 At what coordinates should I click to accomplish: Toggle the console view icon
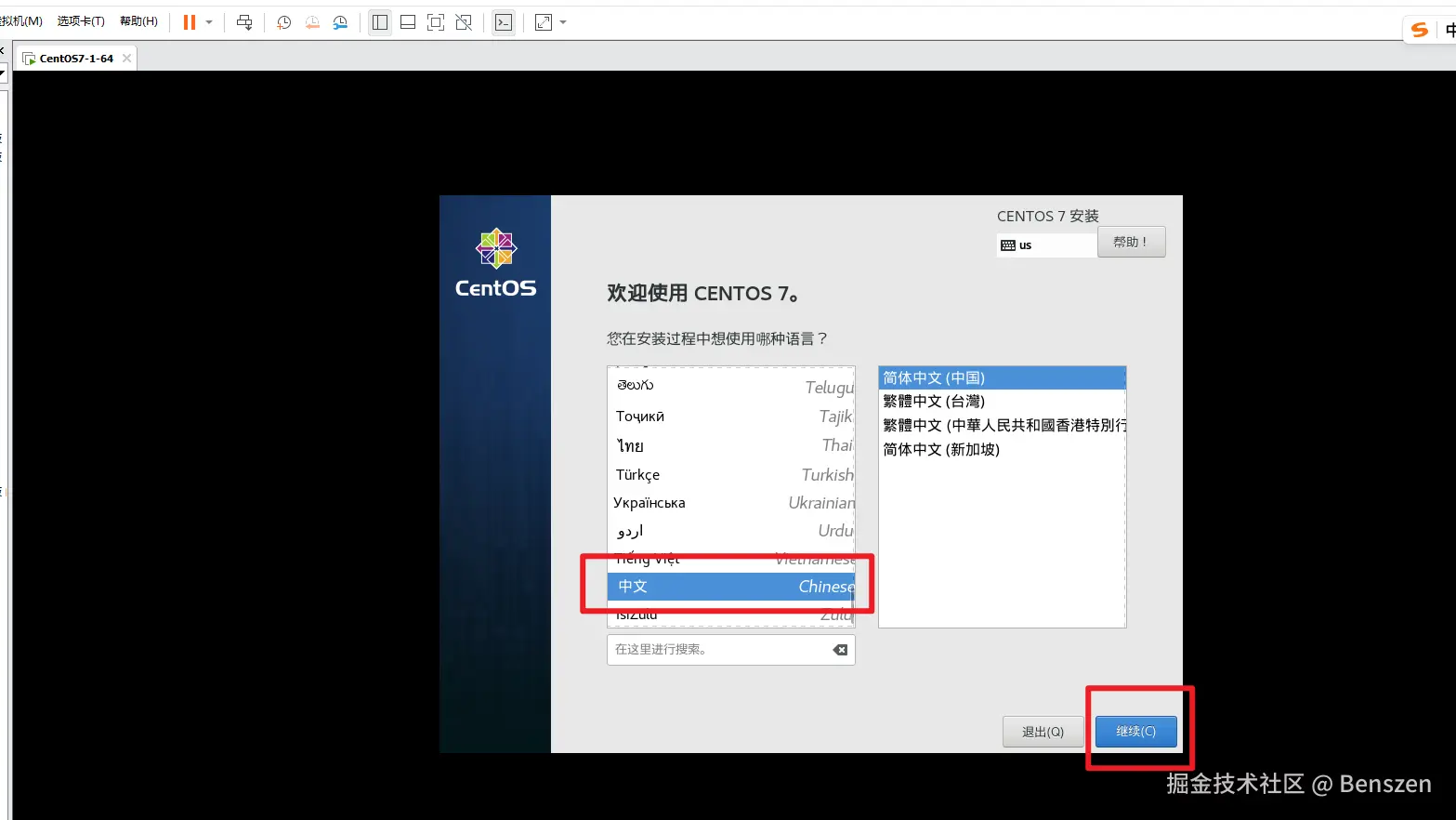click(504, 22)
